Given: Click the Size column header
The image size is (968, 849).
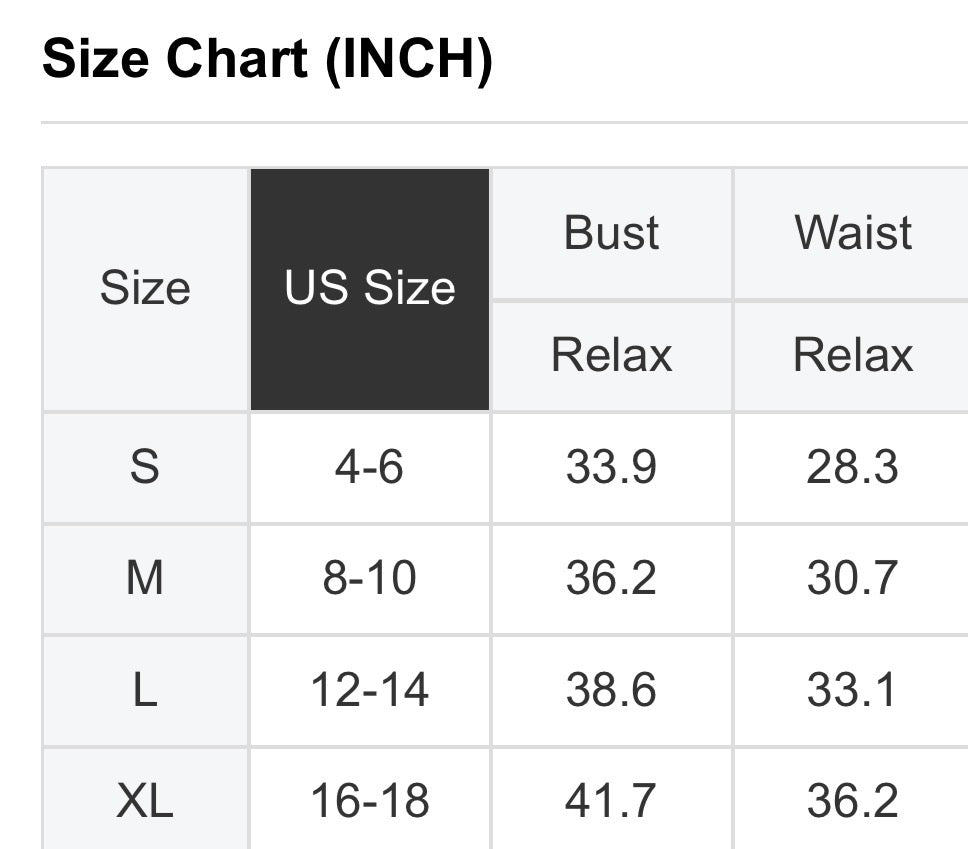Looking at the screenshot, I should click(x=145, y=289).
